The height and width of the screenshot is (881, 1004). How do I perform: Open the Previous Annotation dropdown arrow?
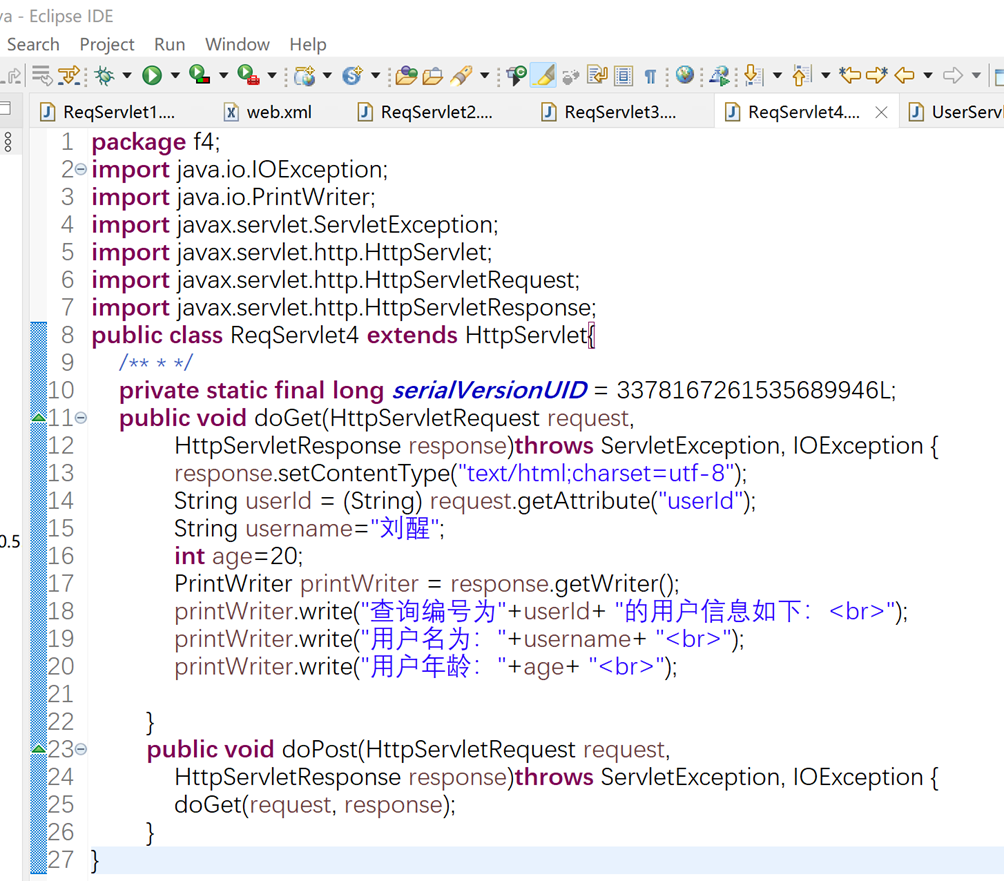(x=825, y=76)
